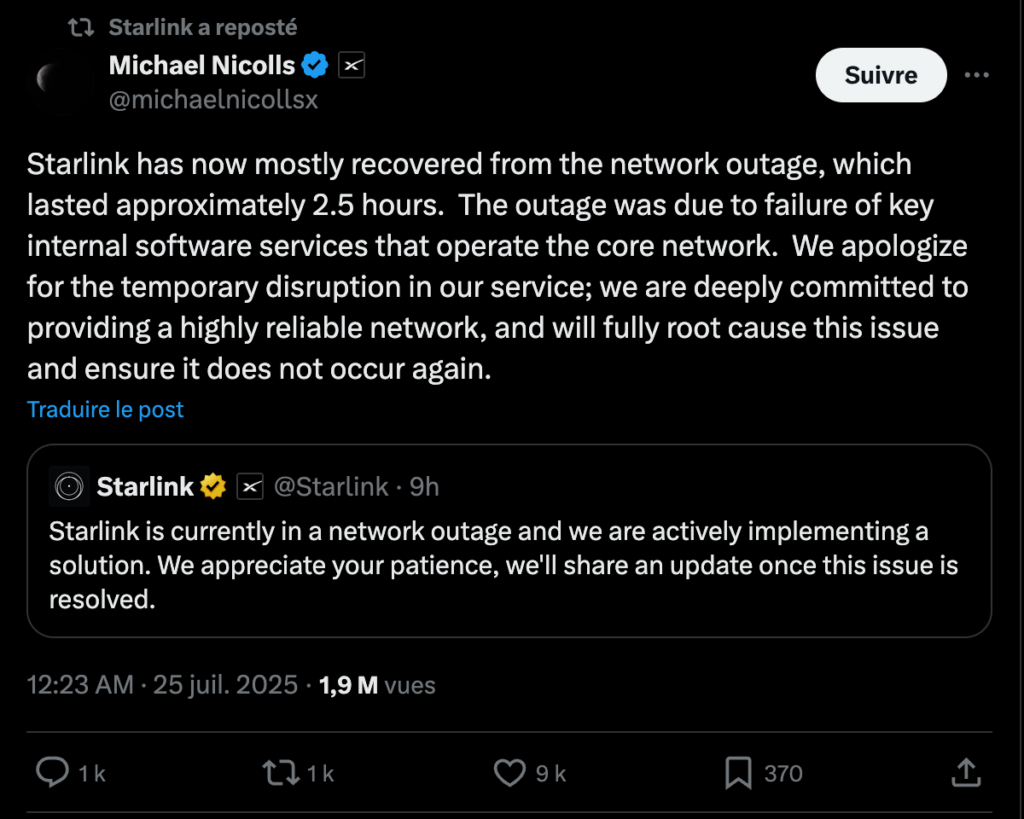
Task: Click Michael Nicolls' blue verified badge
Action: (316, 66)
